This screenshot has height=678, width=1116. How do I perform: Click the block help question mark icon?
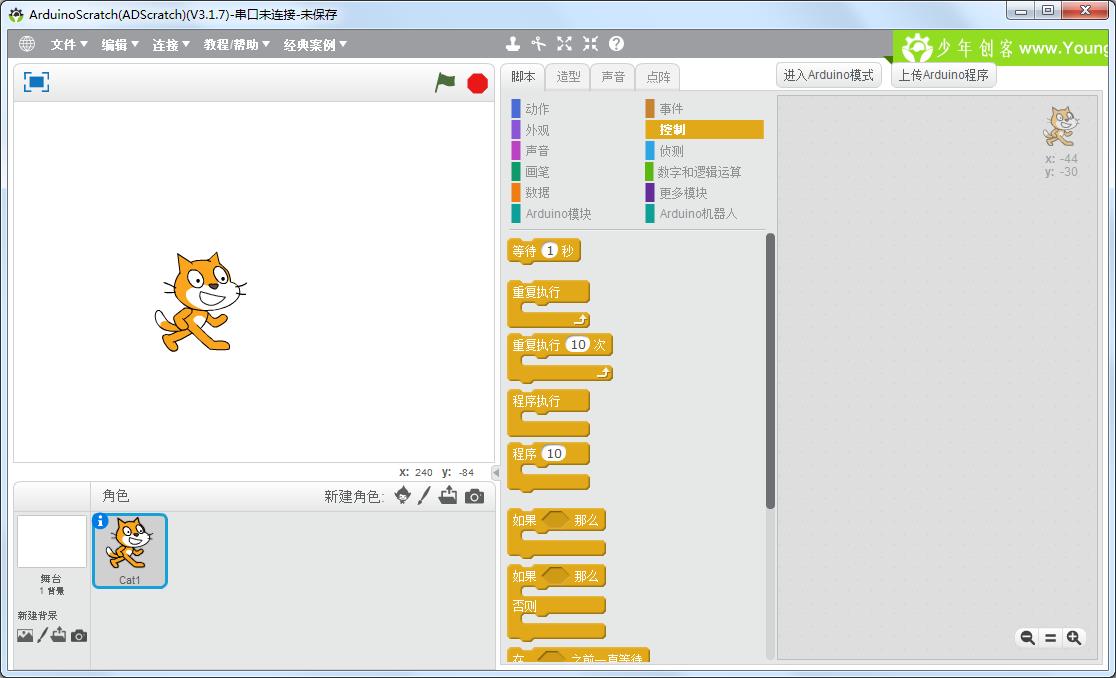tap(616, 44)
